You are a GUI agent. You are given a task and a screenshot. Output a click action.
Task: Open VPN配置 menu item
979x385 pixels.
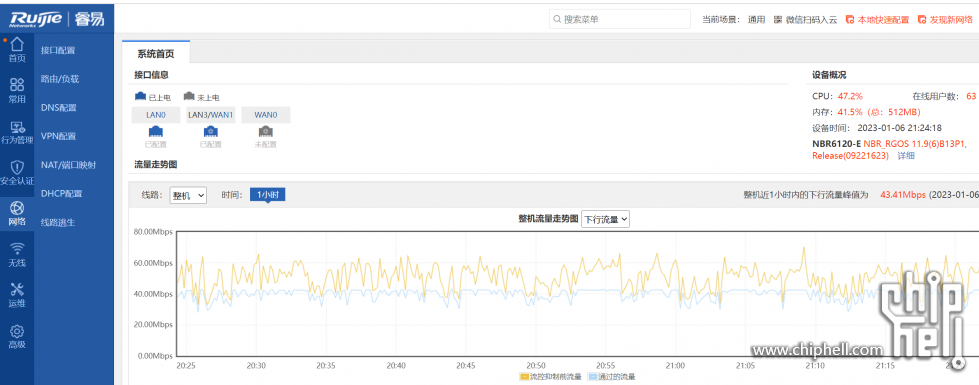pyautogui.click(x=59, y=136)
